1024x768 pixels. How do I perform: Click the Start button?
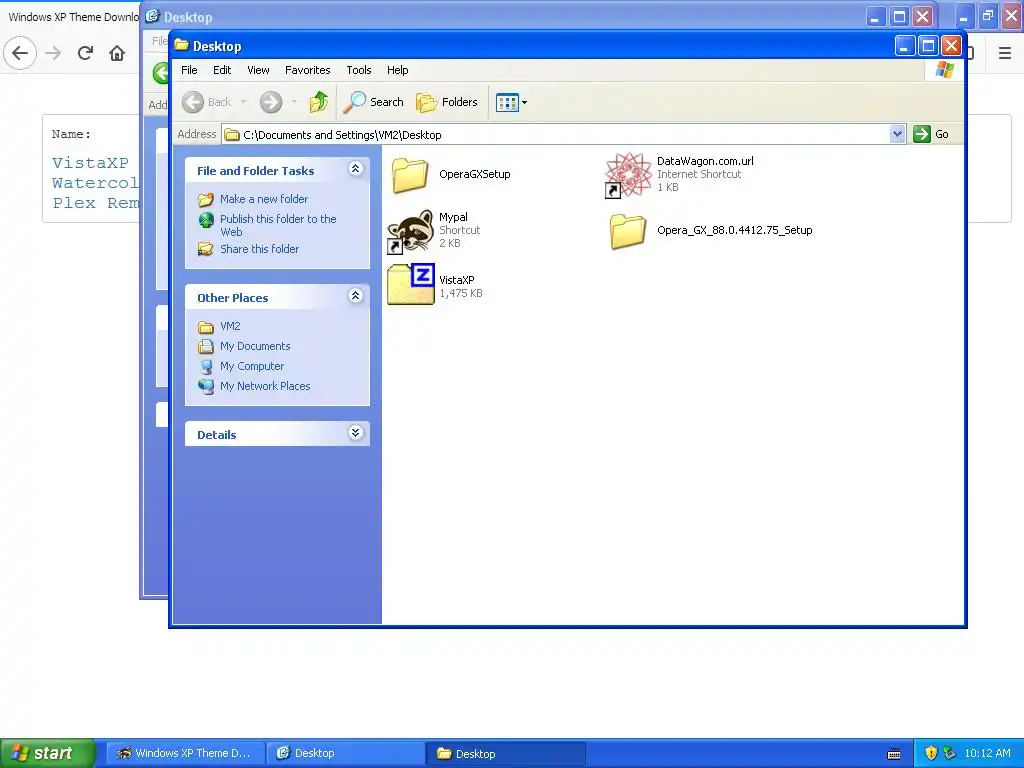pos(47,753)
